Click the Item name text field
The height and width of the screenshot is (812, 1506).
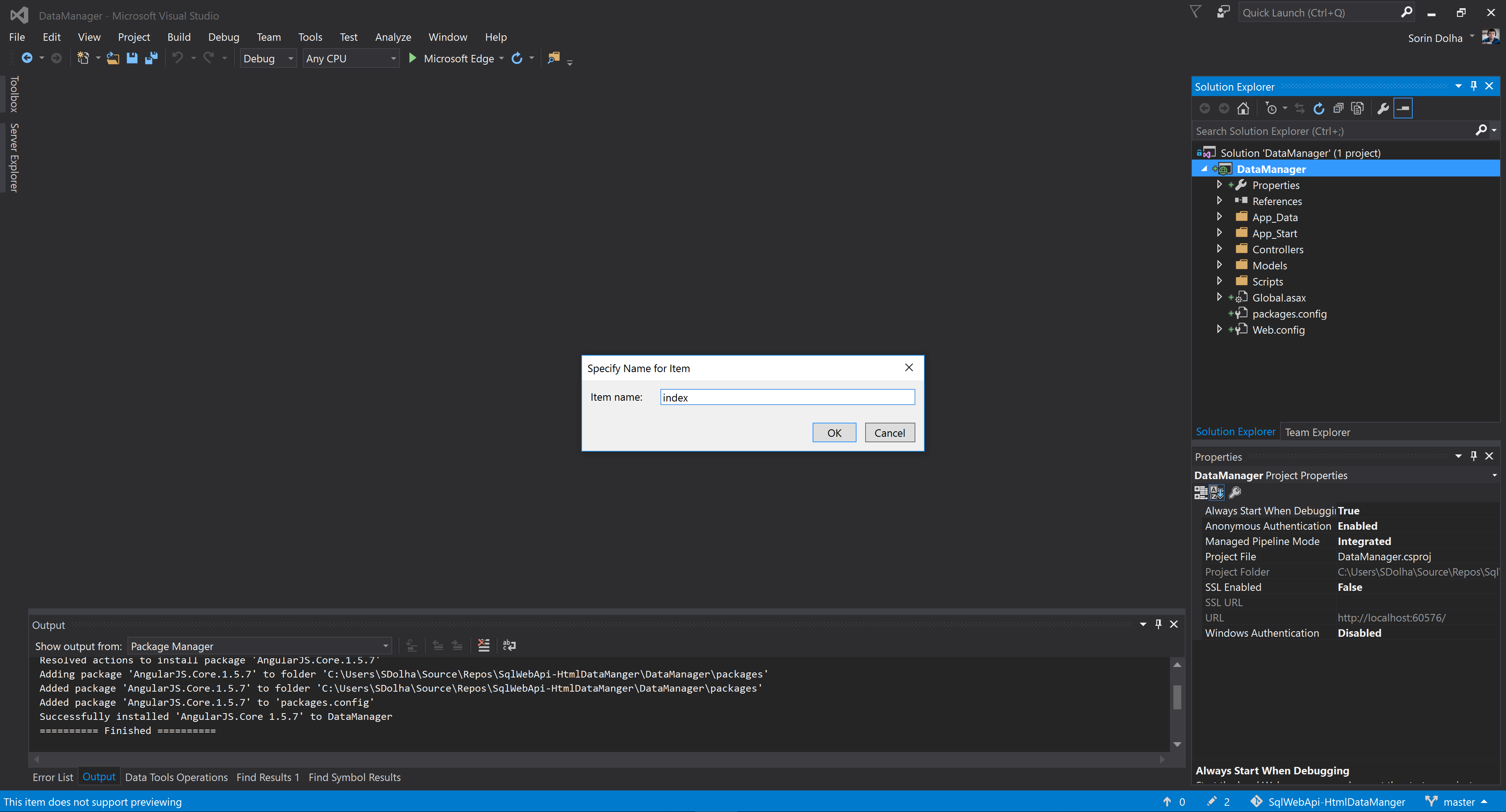click(787, 398)
